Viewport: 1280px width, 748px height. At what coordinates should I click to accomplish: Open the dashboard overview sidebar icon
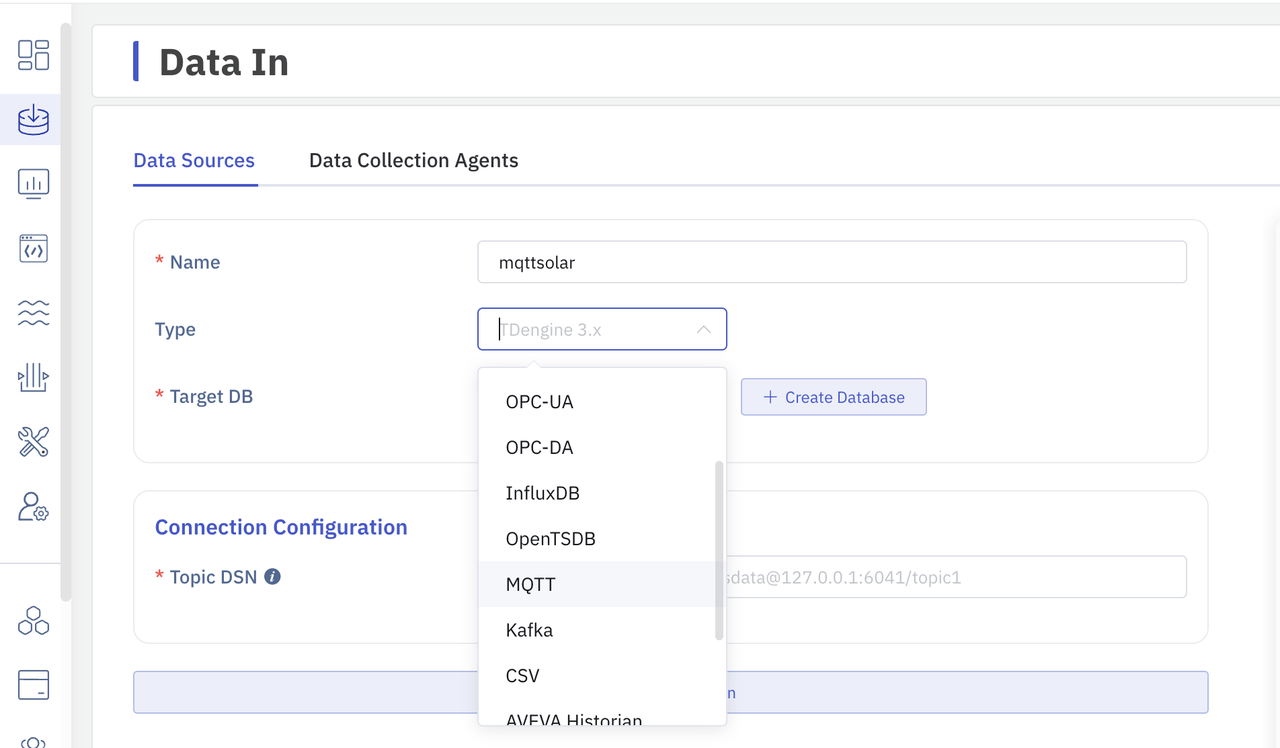[x=33, y=55]
